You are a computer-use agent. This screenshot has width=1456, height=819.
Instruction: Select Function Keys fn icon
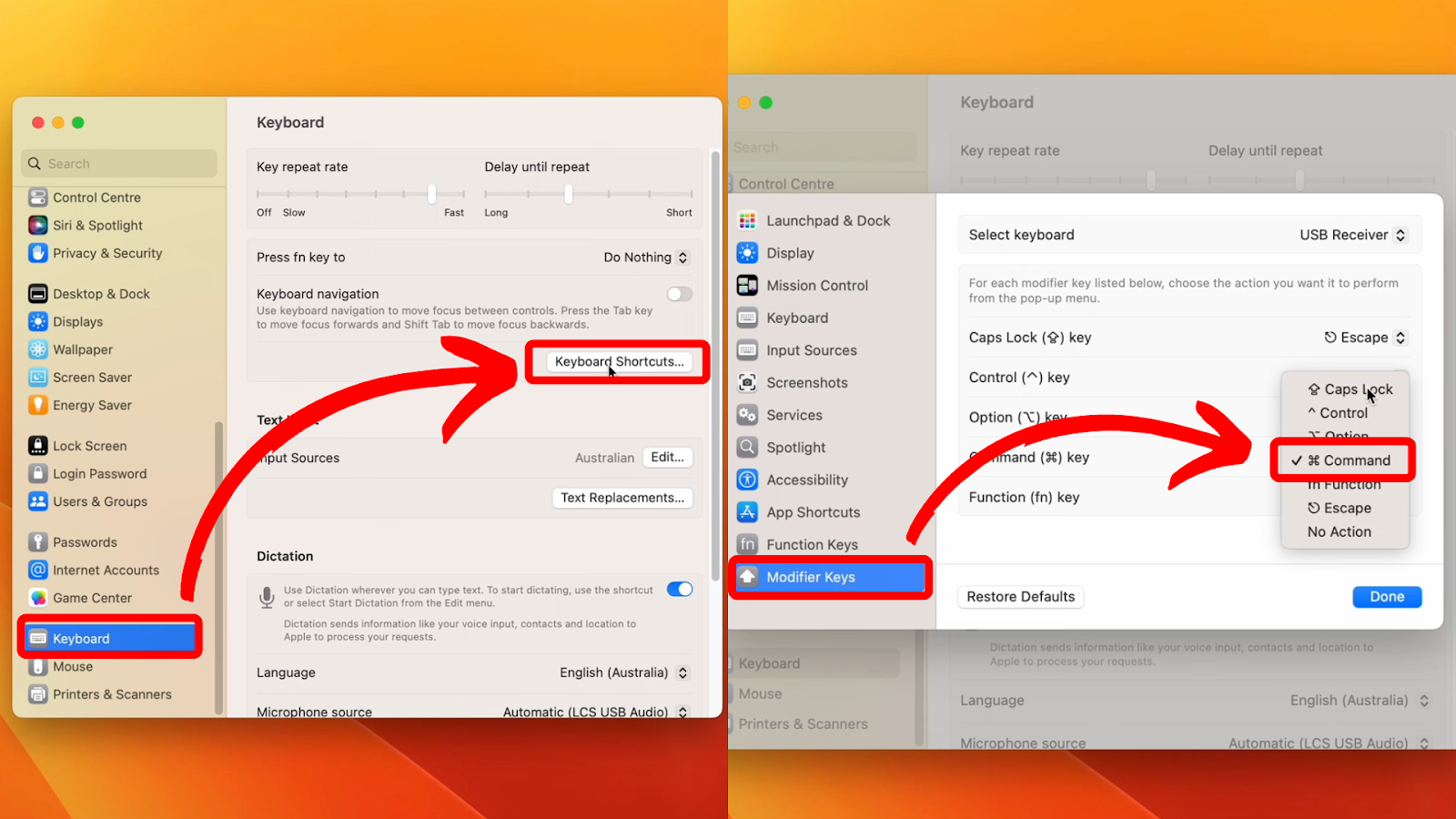pyautogui.click(x=747, y=544)
